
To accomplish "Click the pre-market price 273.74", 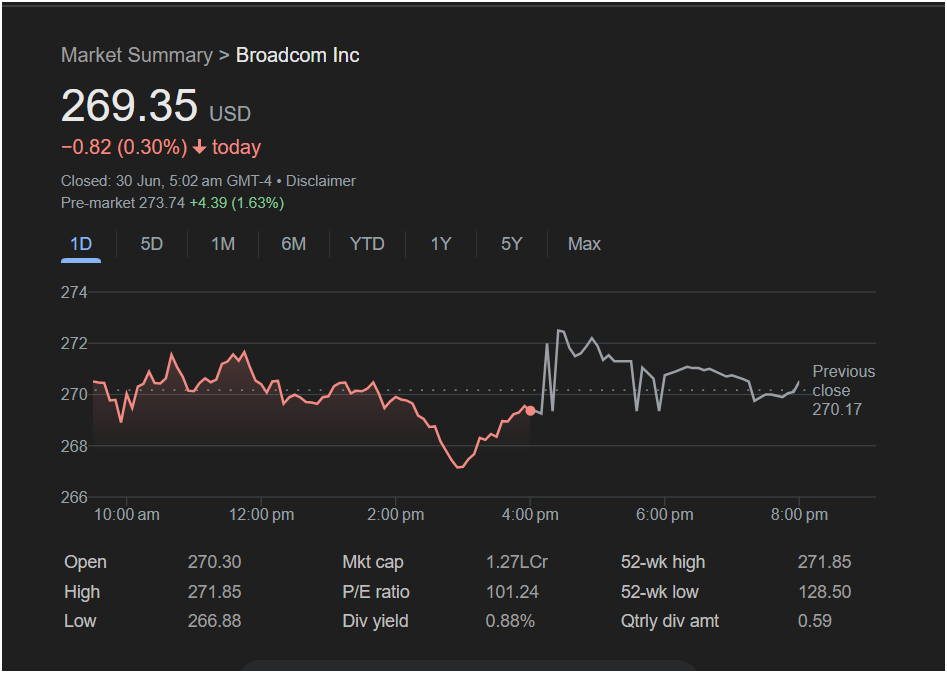I will point(162,203).
